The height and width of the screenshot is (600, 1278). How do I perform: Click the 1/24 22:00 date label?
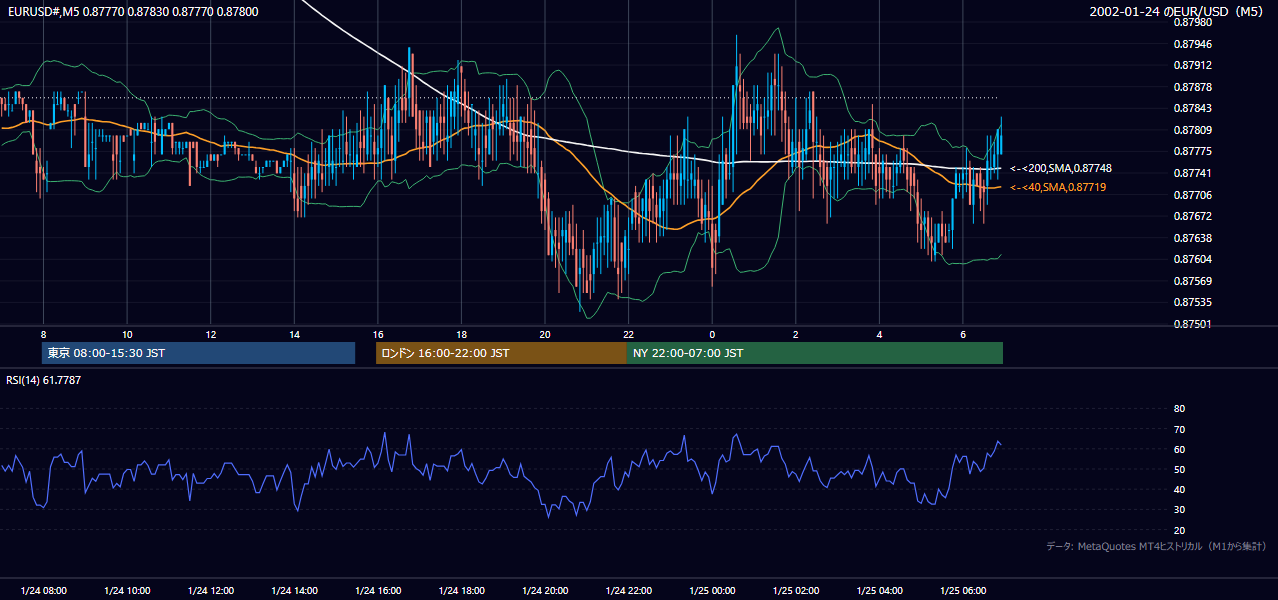point(628,591)
